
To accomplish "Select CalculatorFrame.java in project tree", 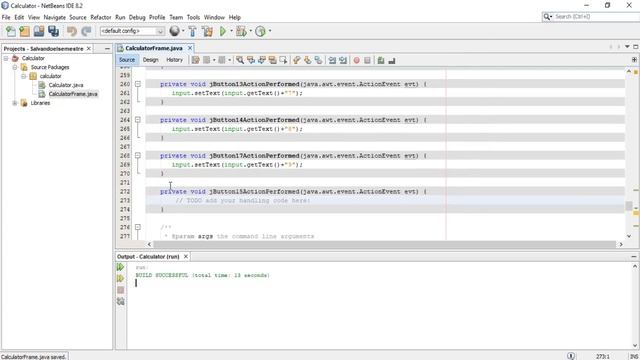I will coord(73,94).
